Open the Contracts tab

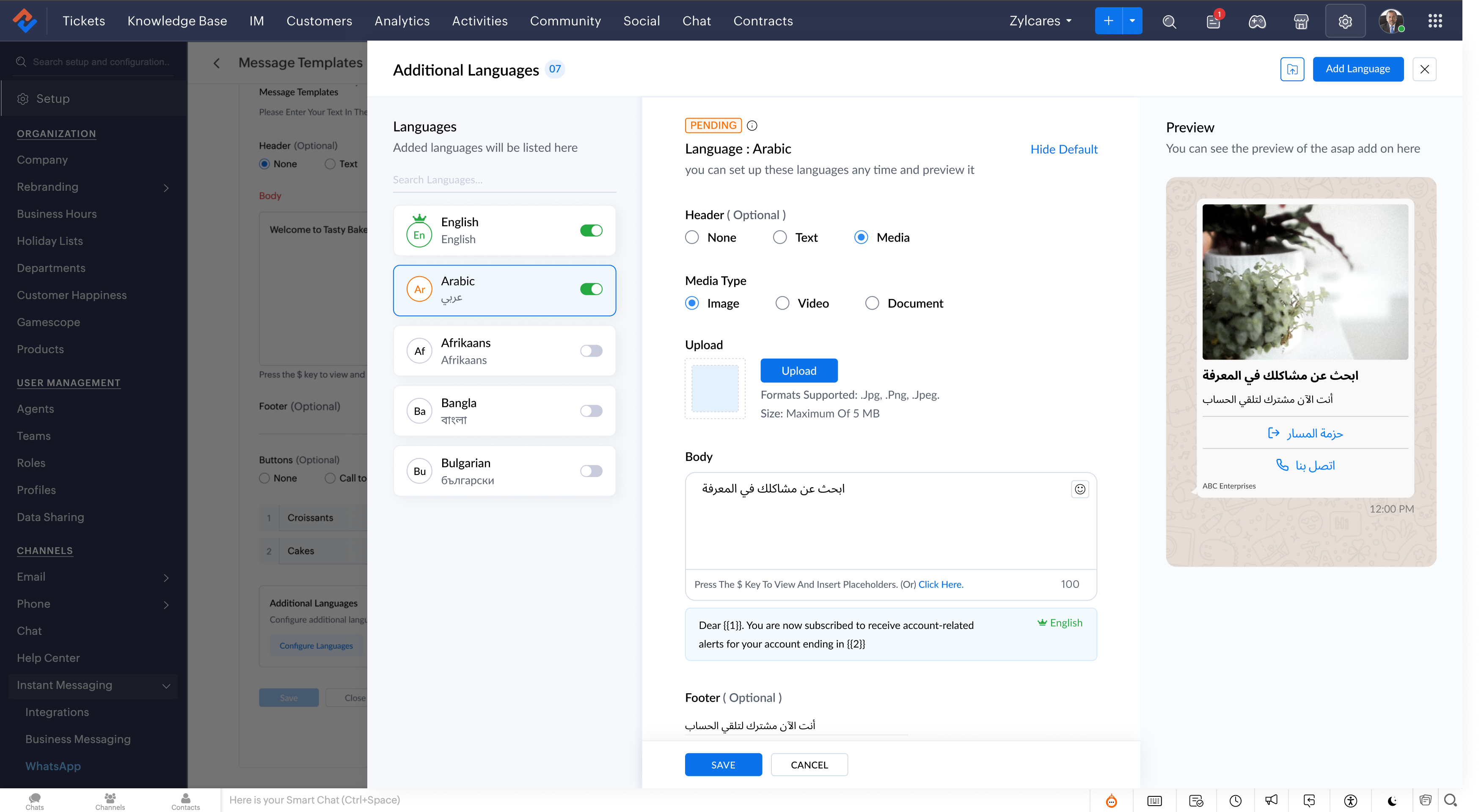(763, 21)
